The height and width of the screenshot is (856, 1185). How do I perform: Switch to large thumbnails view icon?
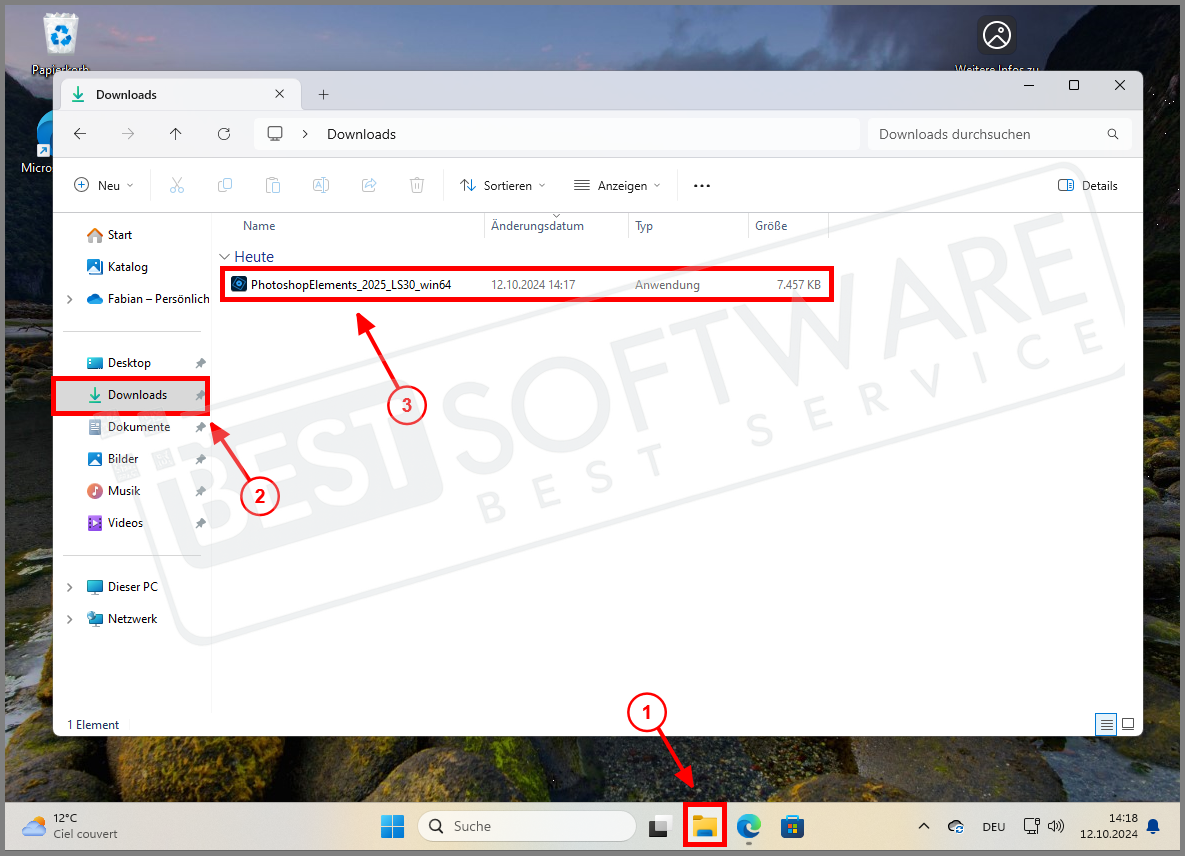pyautogui.click(x=1128, y=724)
